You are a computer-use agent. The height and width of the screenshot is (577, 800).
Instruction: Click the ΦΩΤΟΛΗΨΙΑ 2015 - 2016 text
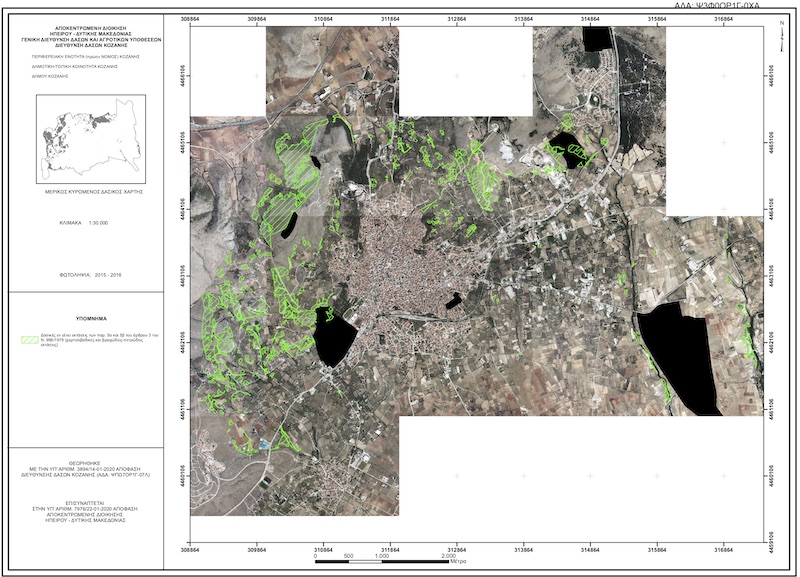point(89,271)
